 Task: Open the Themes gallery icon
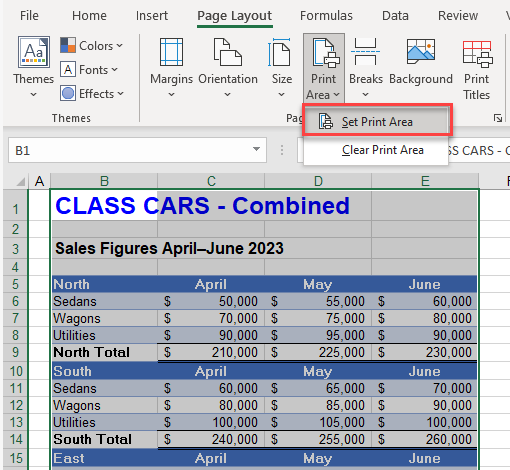click(x=34, y=52)
